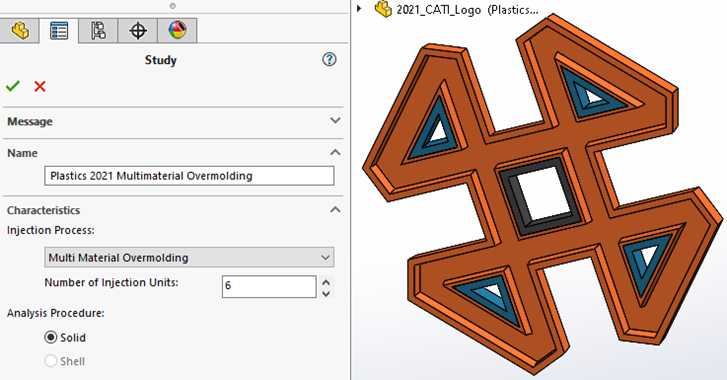Screen dimensions: 727x380
Task: Expand the 2021_CATI_Logo tree node
Action: 359,8
